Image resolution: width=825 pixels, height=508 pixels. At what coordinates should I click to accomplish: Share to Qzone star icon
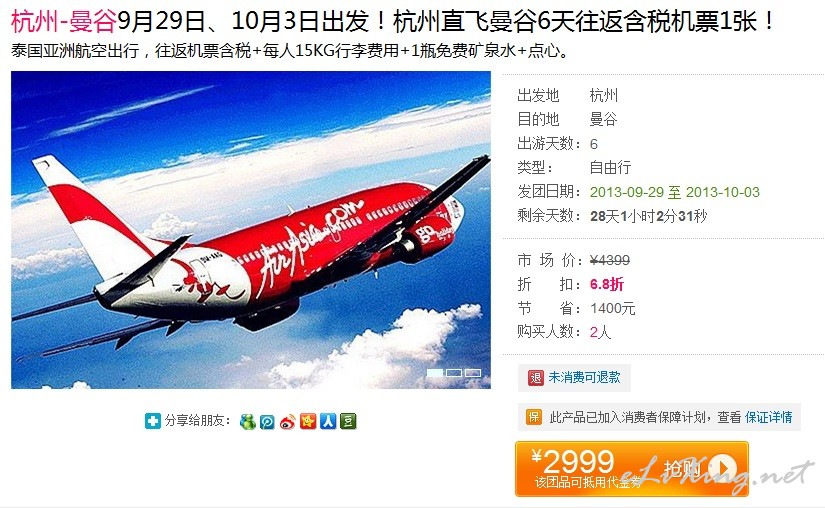(308, 421)
